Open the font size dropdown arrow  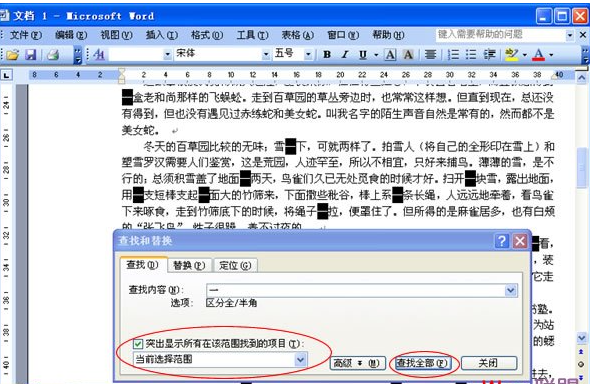[x=308, y=55]
